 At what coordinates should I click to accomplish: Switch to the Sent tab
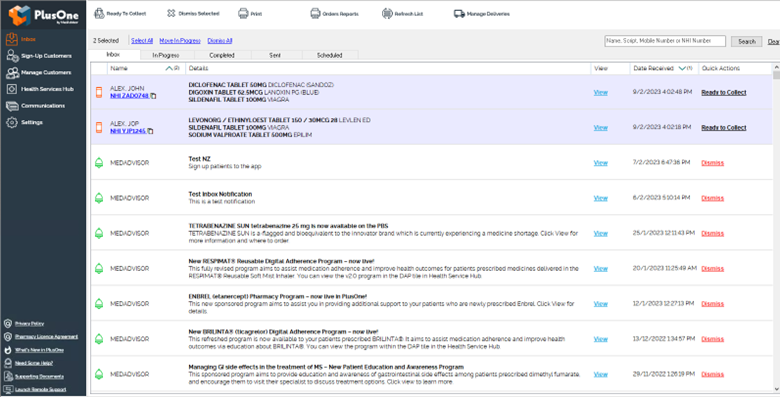click(x=275, y=55)
